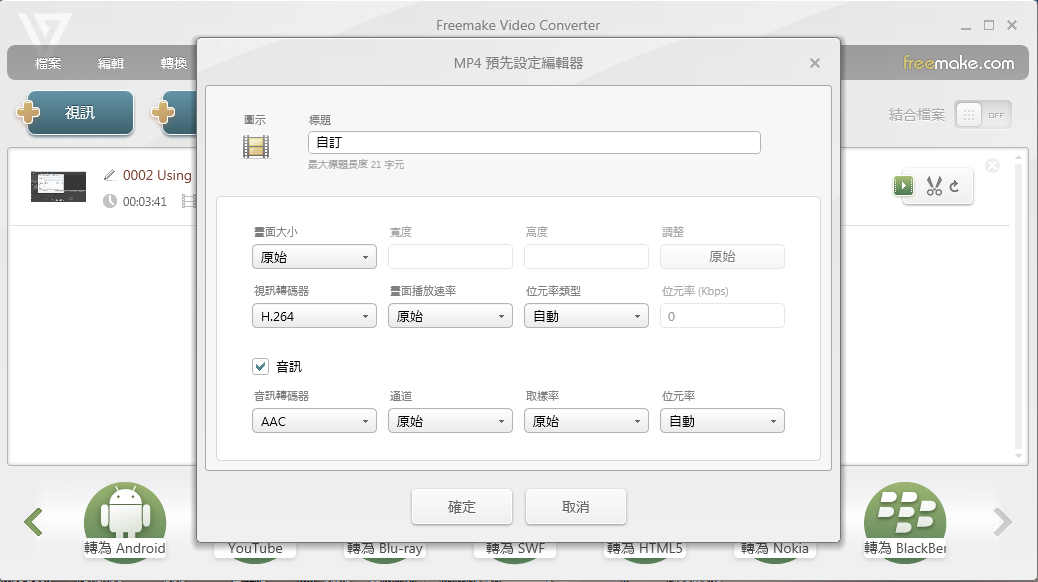This screenshot has width=1038, height=582.
Task: Click the second plus add button
Action: [163, 112]
